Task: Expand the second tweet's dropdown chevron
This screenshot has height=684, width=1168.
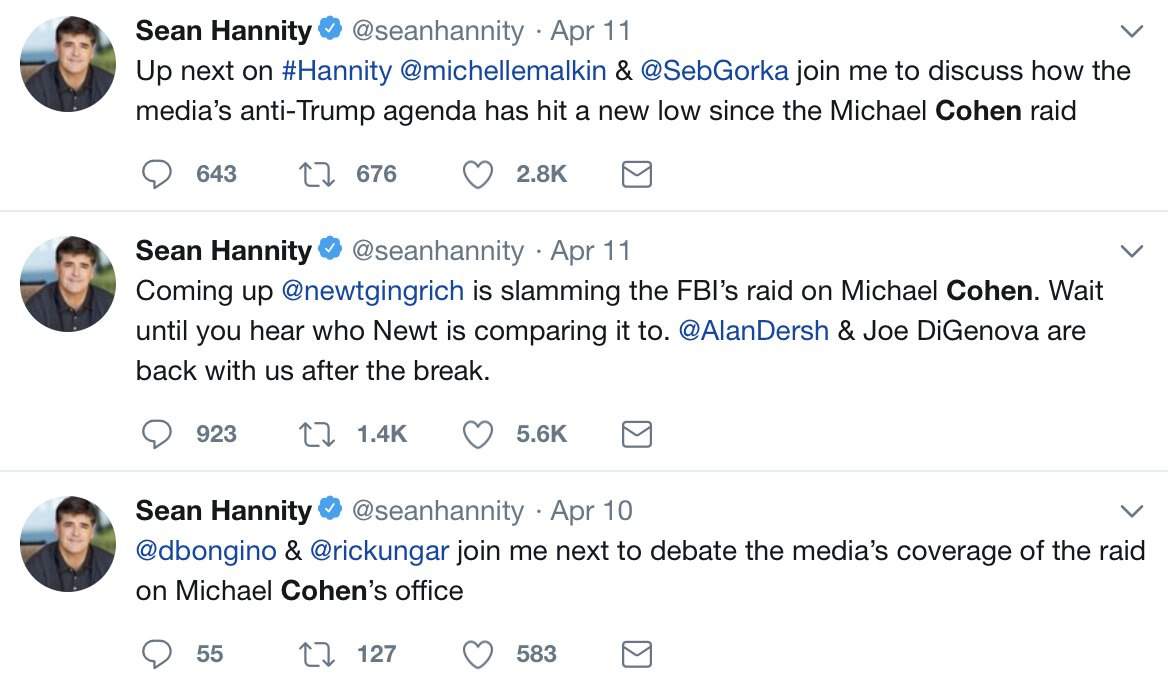Action: click(1131, 250)
